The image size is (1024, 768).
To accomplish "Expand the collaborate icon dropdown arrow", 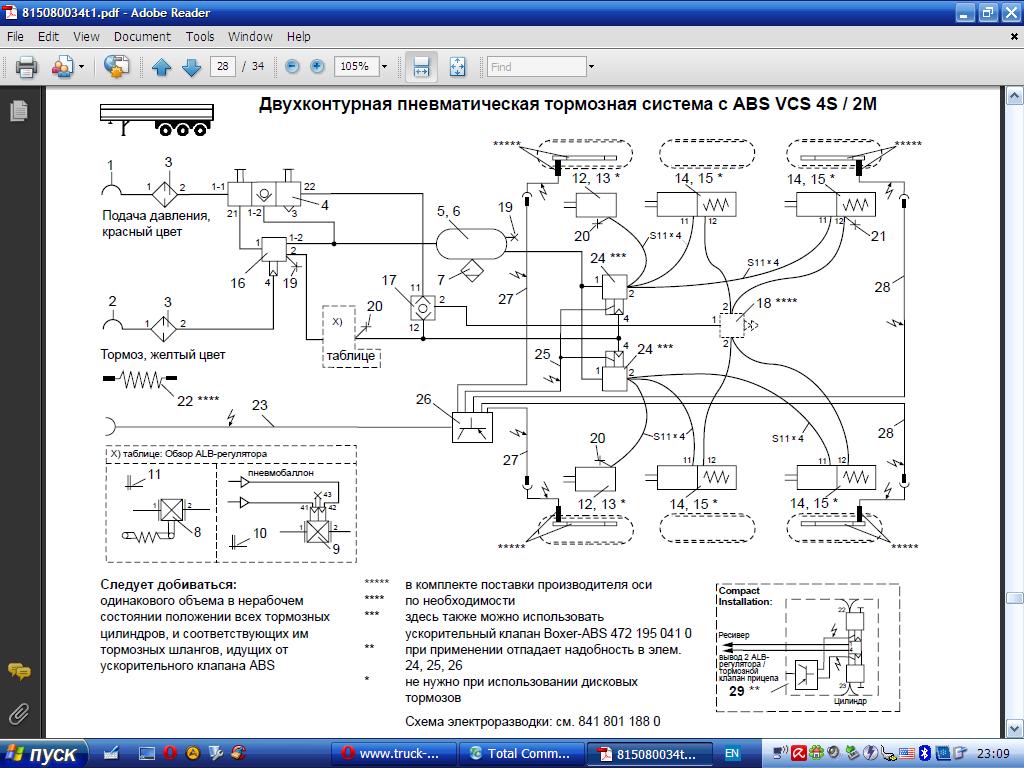I will [82, 67].
